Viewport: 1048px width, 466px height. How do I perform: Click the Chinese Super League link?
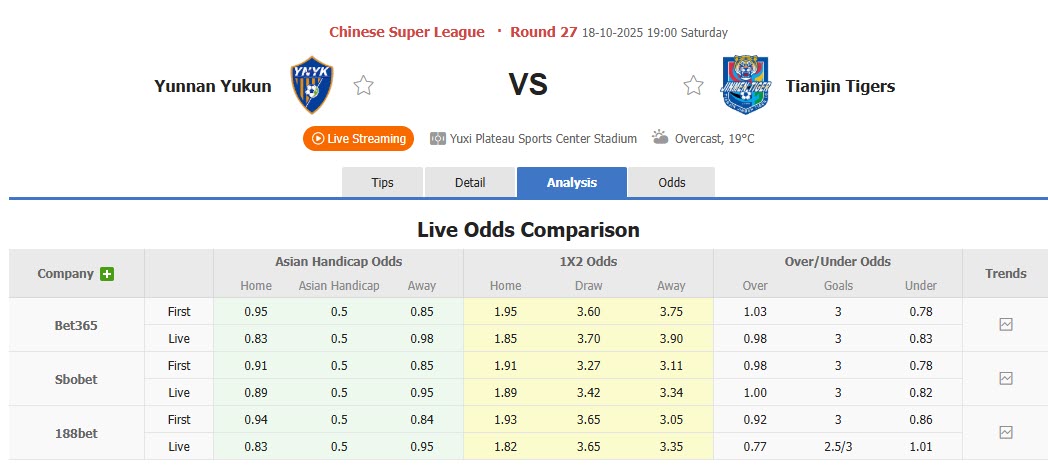(x=407, y=32)
